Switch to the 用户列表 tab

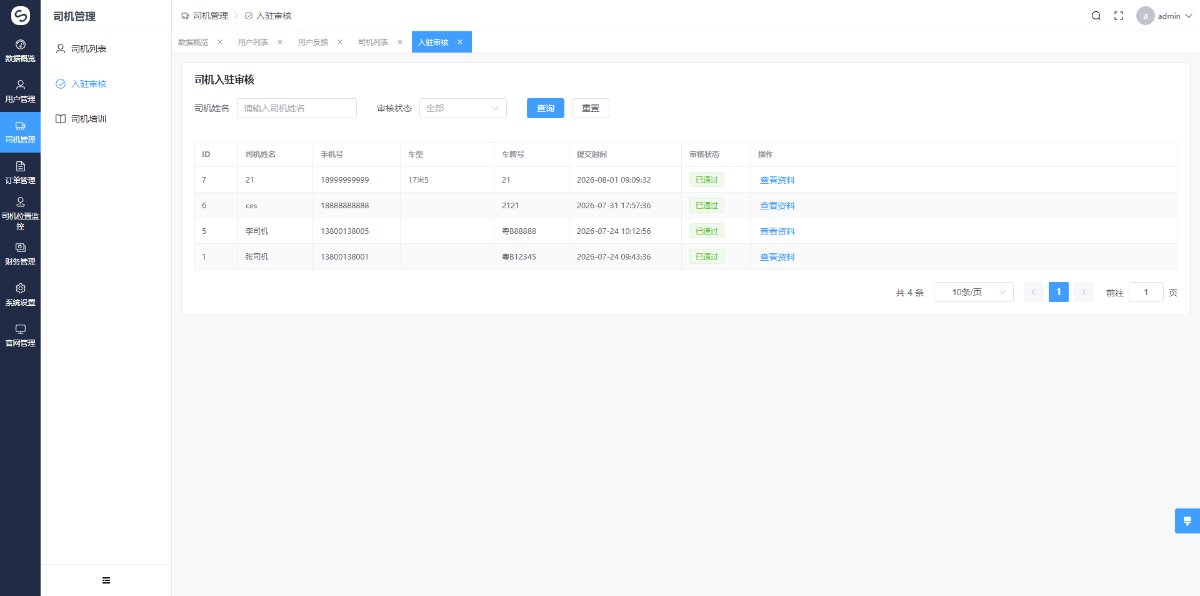[253, 42]
